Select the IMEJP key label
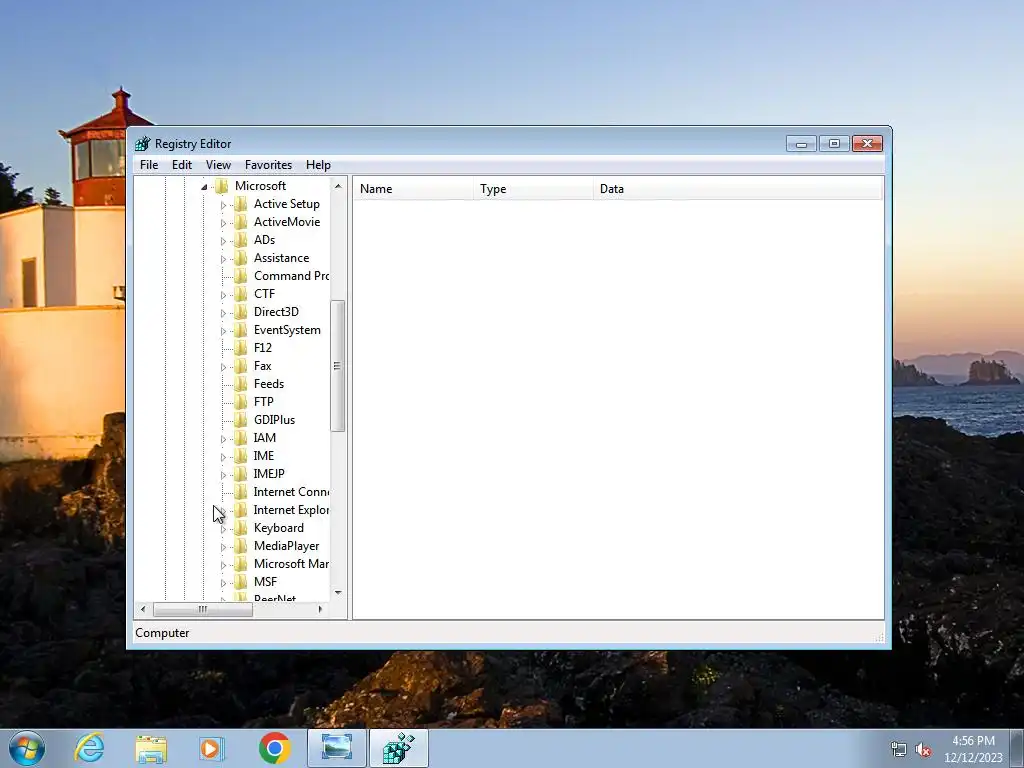This screenshot has width=1024, height=768. tap(269, 474)
